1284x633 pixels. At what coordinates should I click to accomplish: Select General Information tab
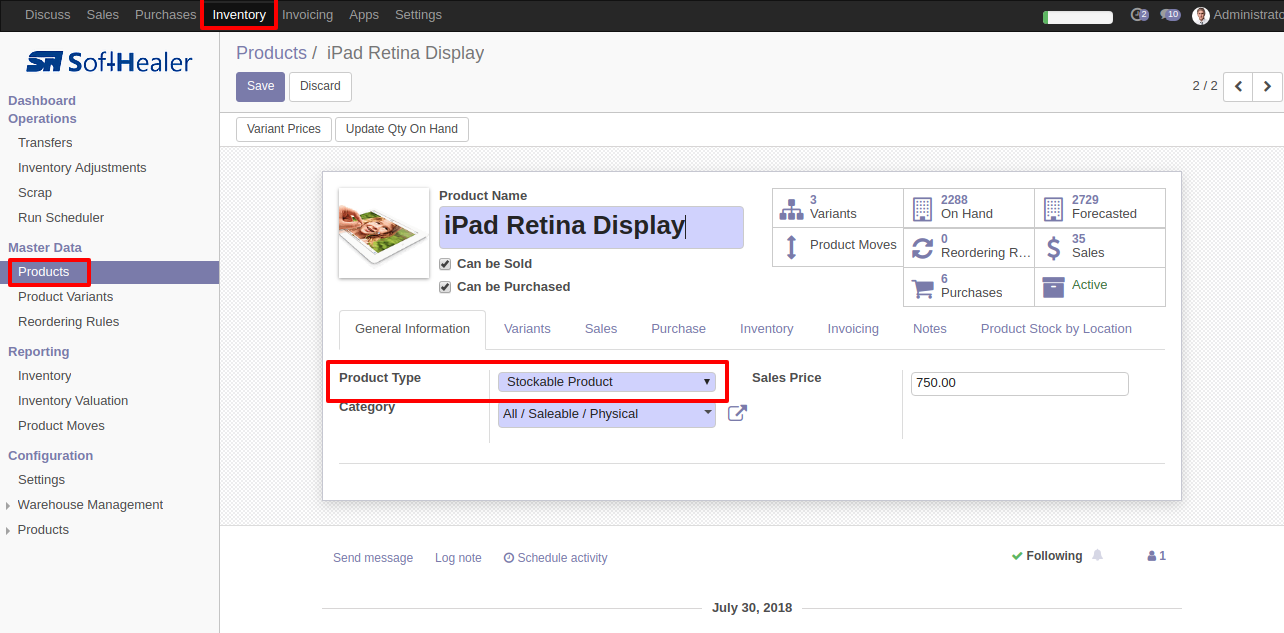(x=412, y=329)
